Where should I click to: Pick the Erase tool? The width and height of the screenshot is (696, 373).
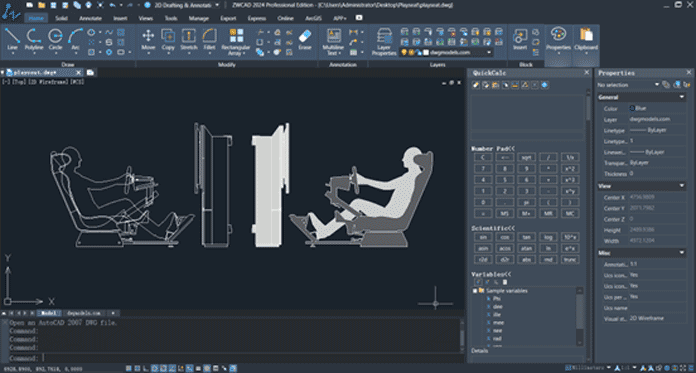305,40
